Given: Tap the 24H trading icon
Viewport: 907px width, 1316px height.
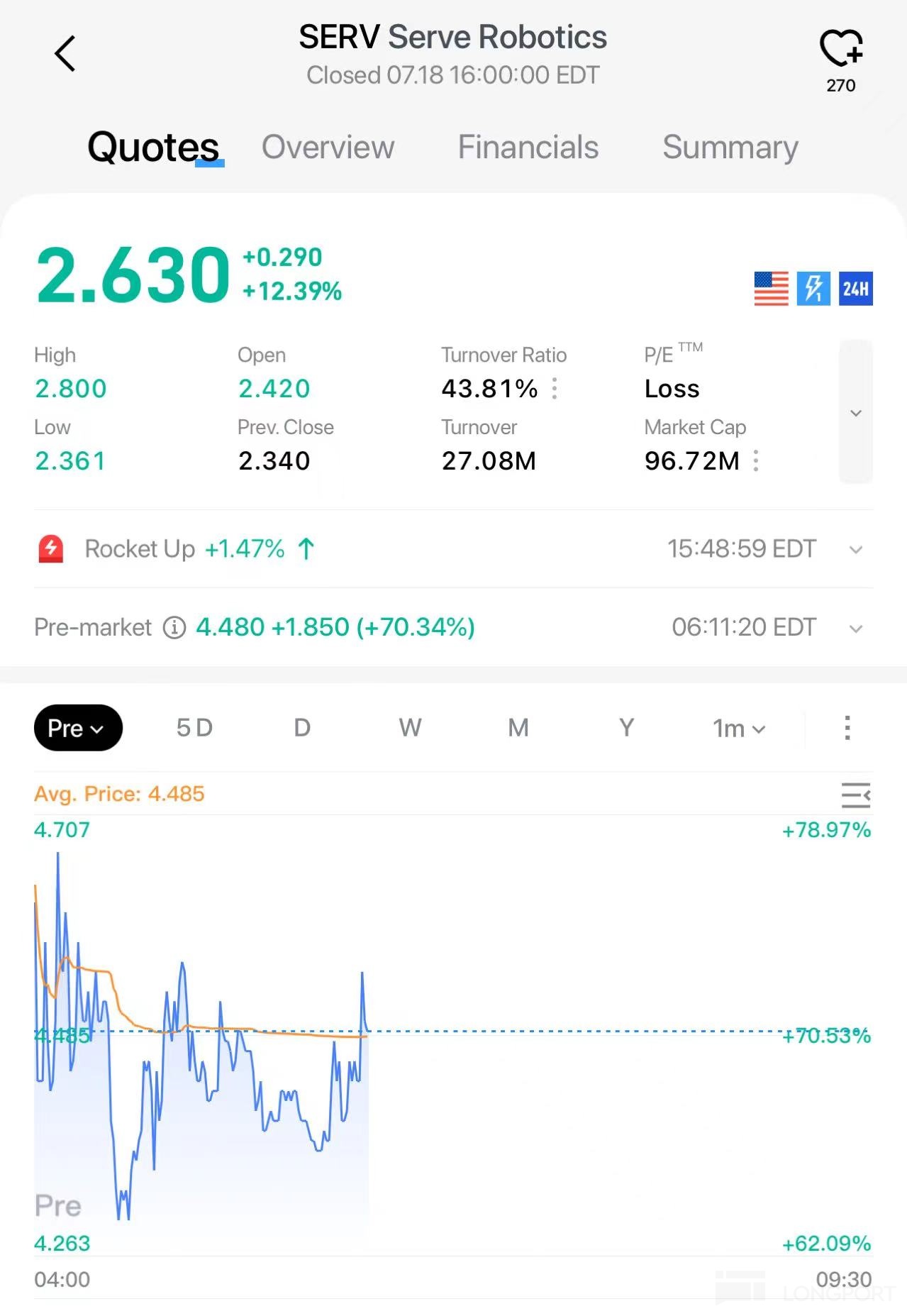Looking at the screenshot, I should [855, 289].
